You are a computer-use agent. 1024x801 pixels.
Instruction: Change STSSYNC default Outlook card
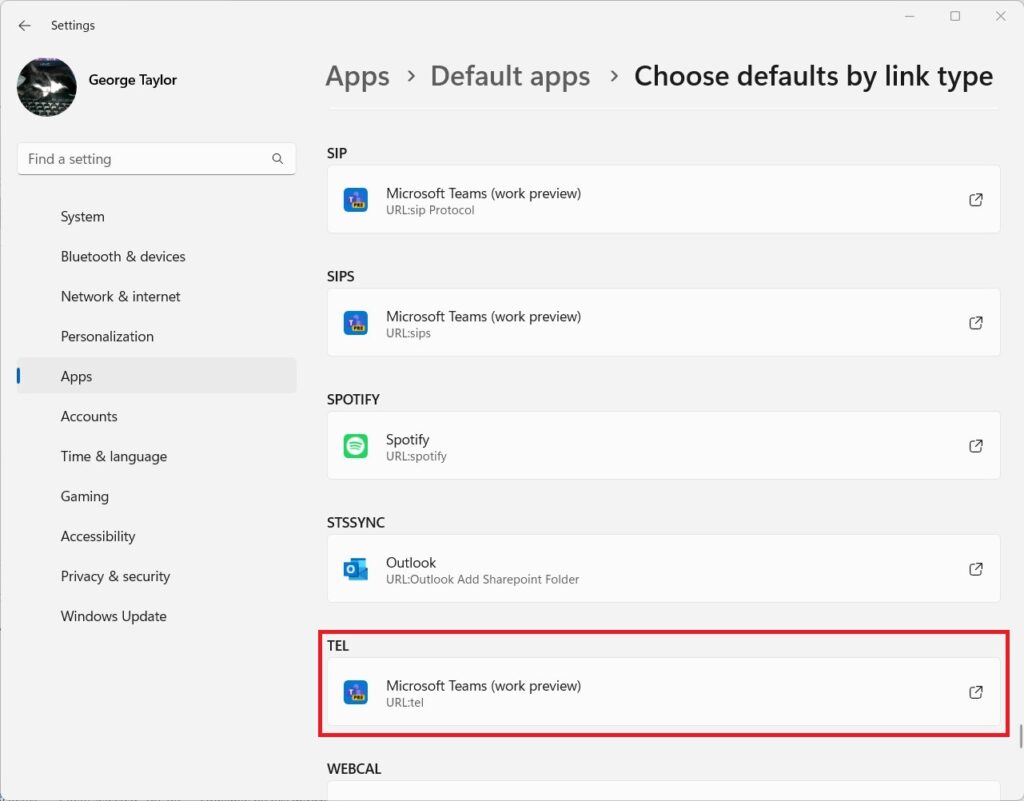click(664, 569)
